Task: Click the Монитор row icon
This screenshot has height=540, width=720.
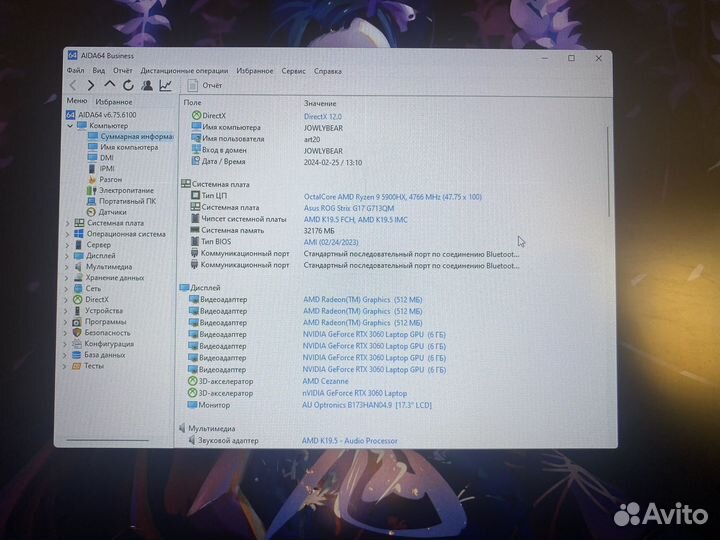Action: point(191,405)
